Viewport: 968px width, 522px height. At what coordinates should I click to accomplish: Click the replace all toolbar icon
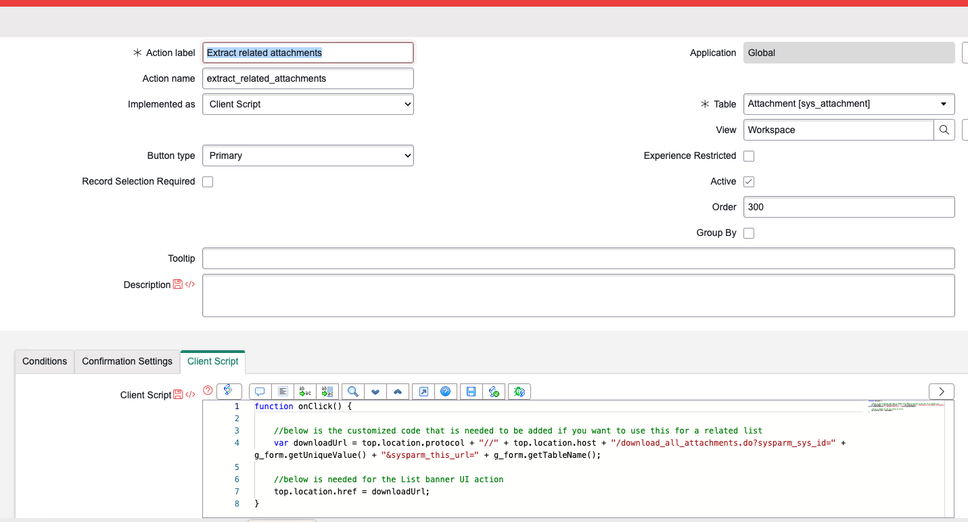coord(327,391)
